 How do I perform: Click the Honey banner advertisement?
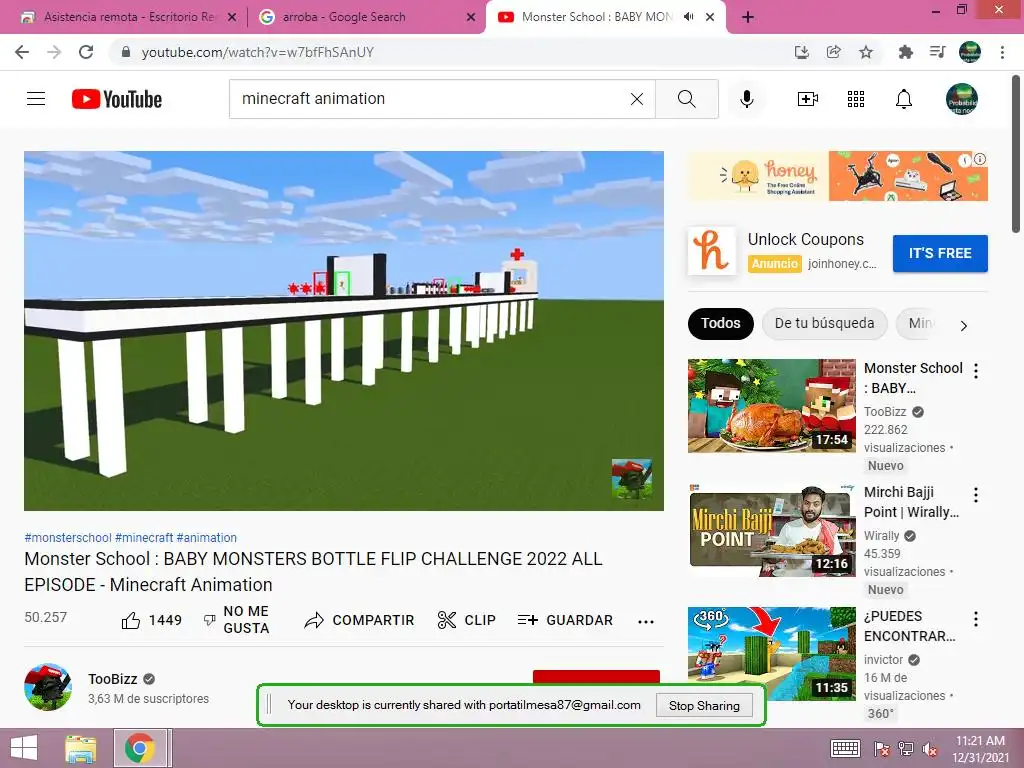pyautogui.click(x=838, y=176)
